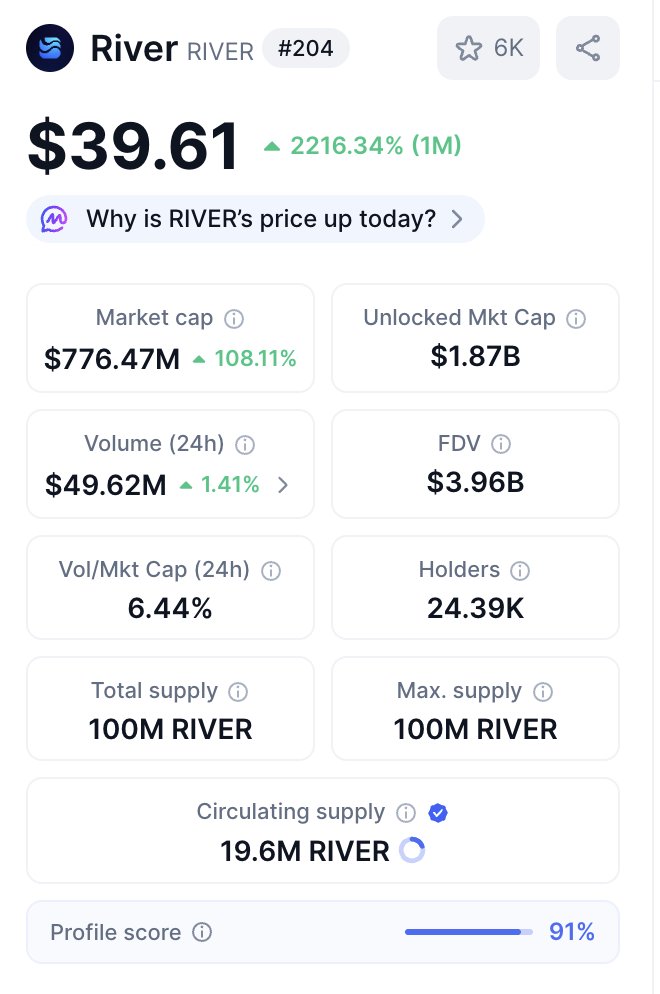Click the share icon button
Screen dimensions: 660x994
588,48
